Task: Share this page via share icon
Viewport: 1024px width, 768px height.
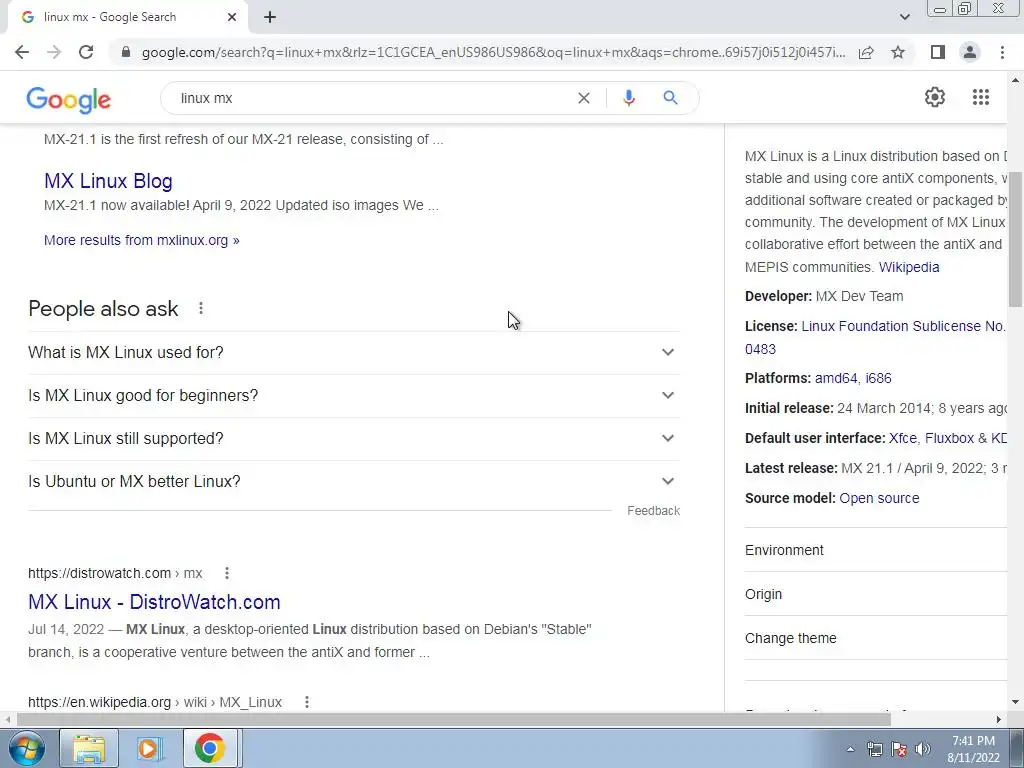Action: click(x=866, y=52)
